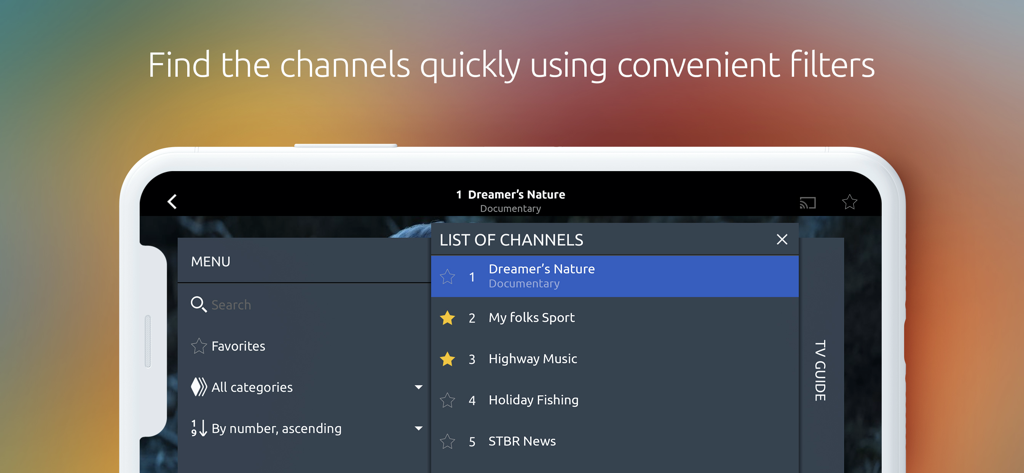
Task: Mark Holiday Fishing as favorite
Action: (448, 400)
